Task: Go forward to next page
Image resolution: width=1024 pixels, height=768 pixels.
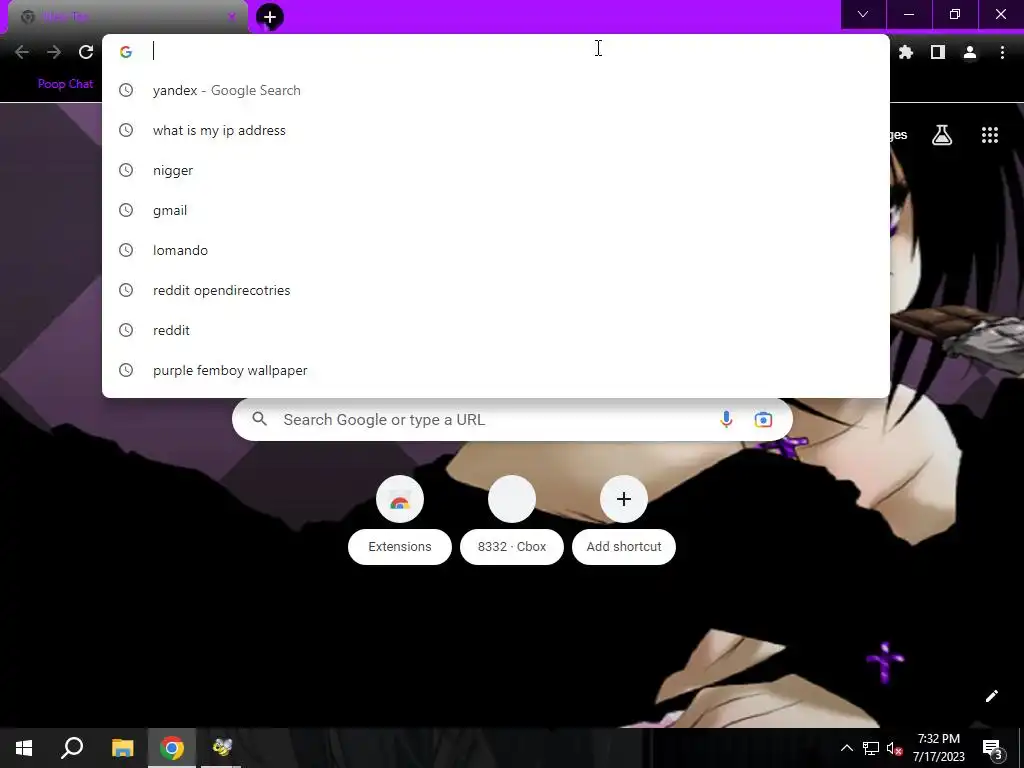Action: pyautogui.click(x=54, y=52)
